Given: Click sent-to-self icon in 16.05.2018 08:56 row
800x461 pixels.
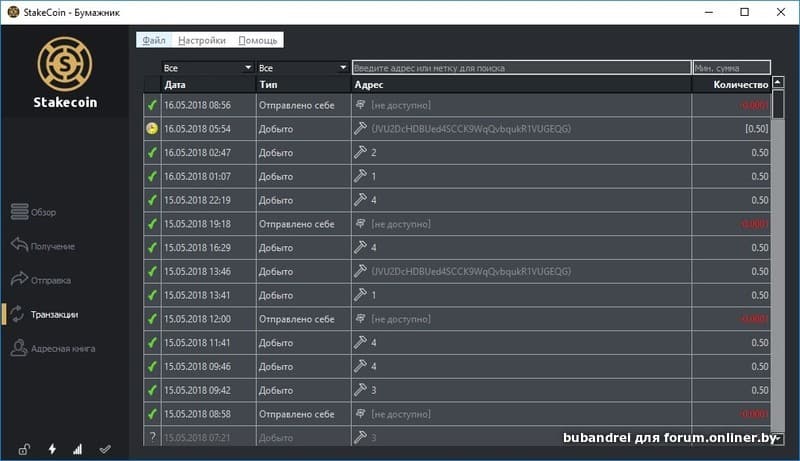Looking at the screenshot, I should [x=360, y=105].
